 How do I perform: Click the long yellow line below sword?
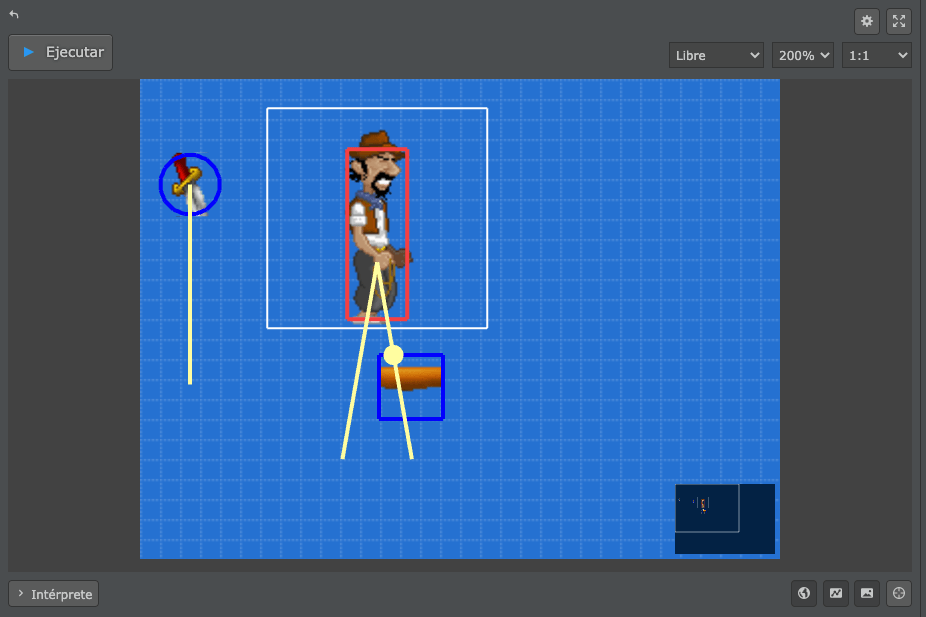coord(190,300)
